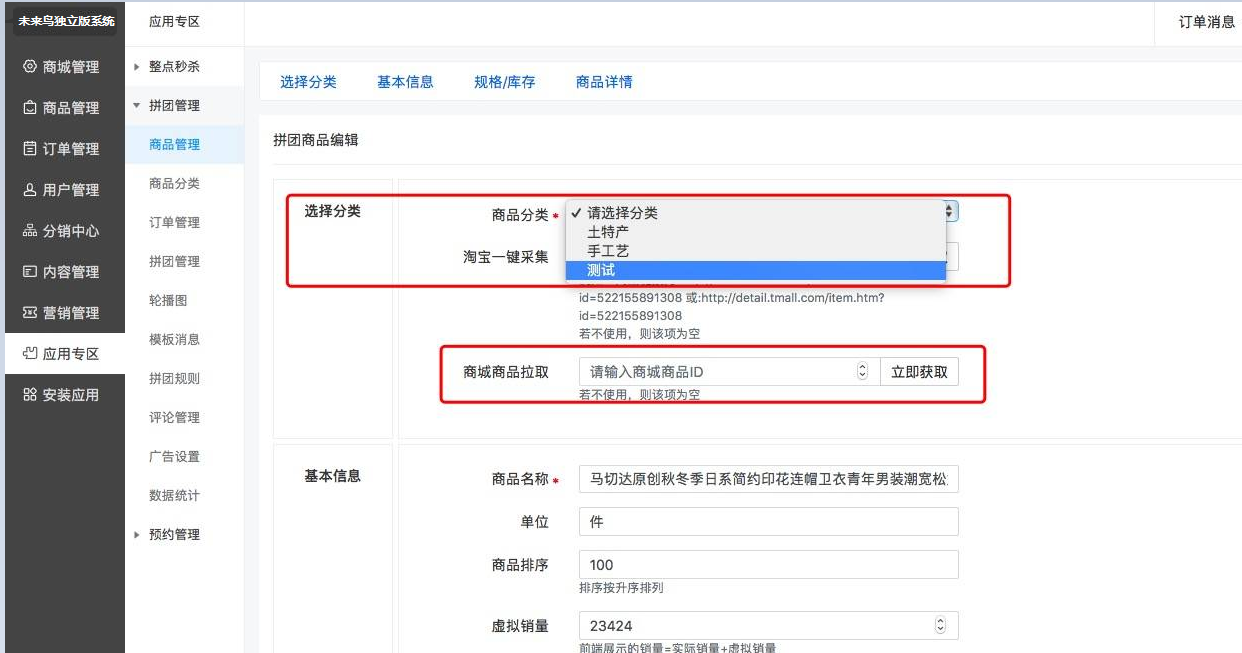Click the 虚拟销量 number stepper

940,625
